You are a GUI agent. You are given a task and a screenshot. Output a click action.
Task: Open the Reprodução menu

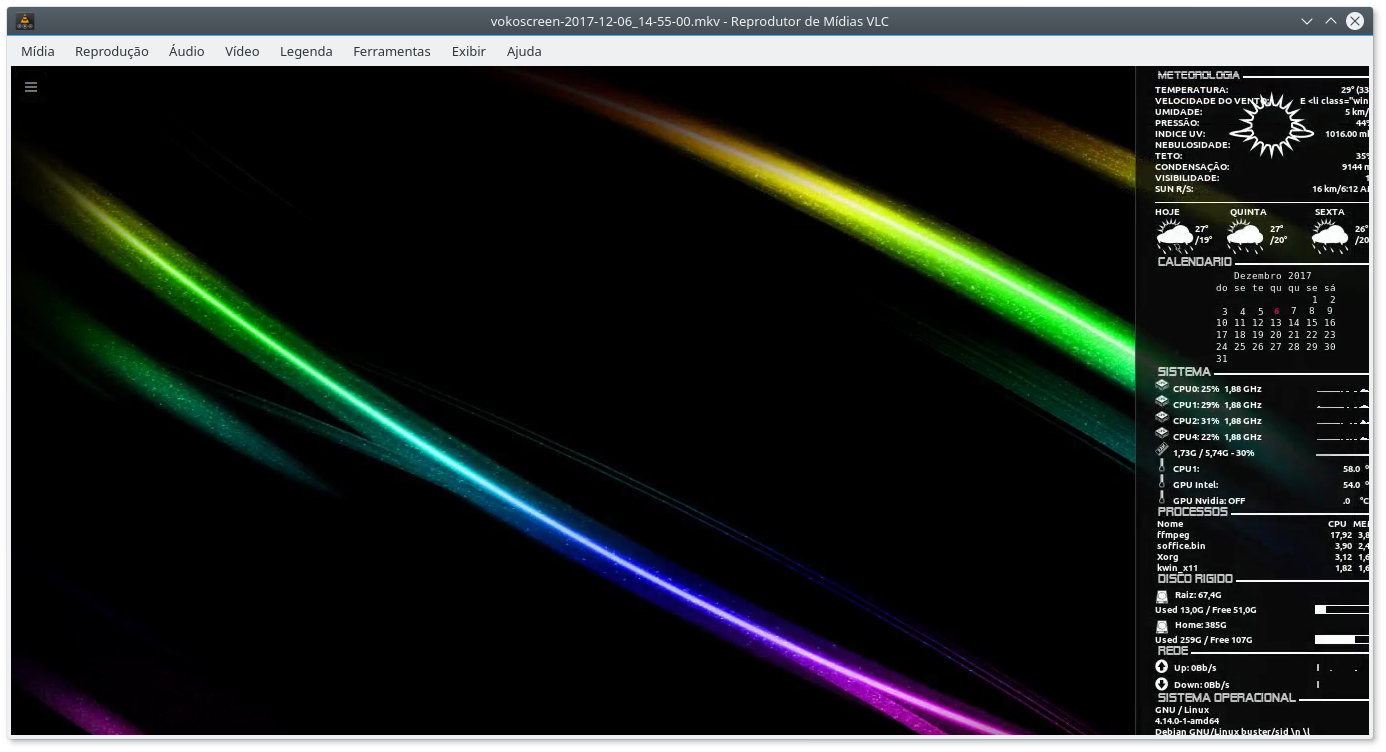coord(111,51)
